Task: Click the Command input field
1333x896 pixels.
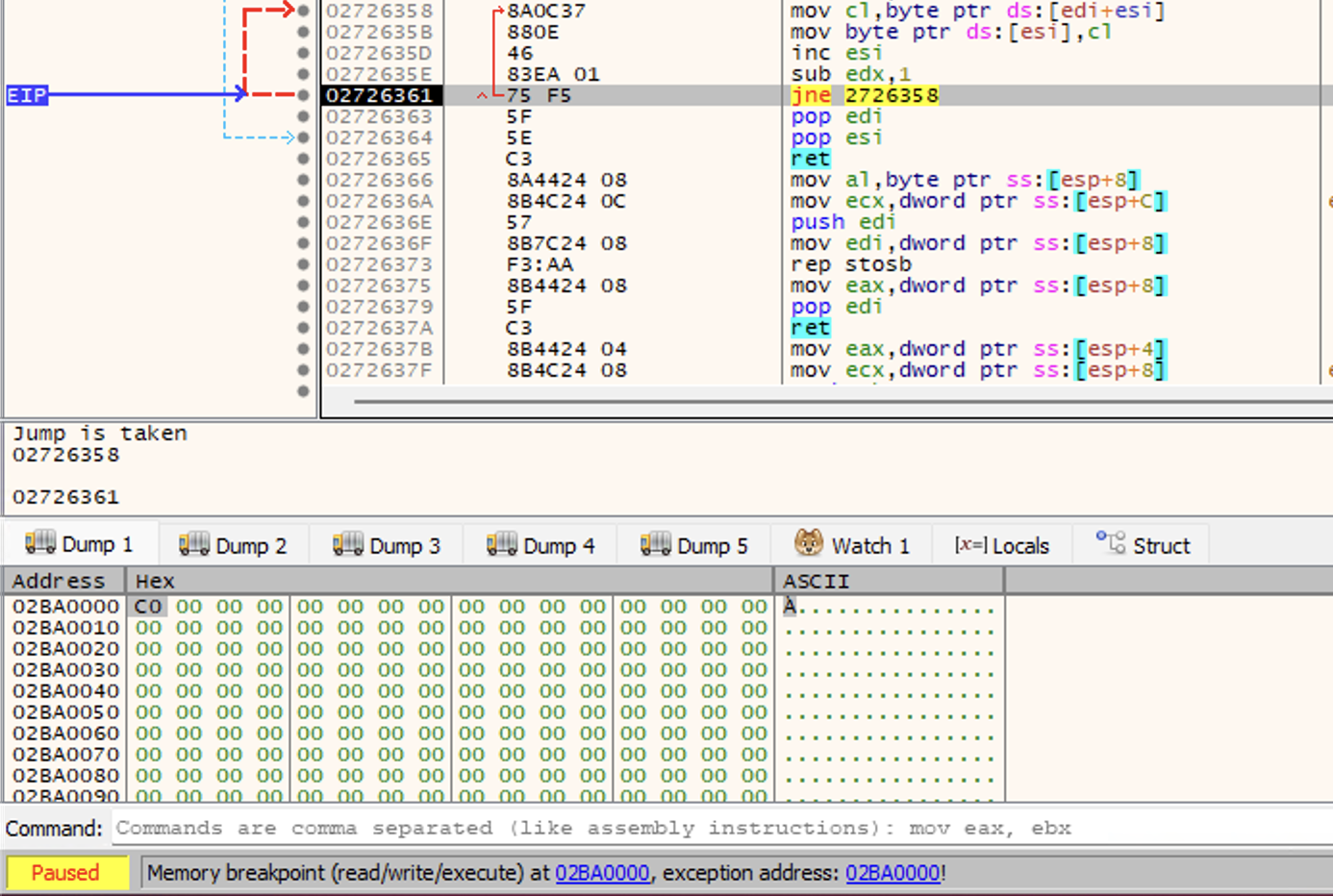Action: (721, 828)
